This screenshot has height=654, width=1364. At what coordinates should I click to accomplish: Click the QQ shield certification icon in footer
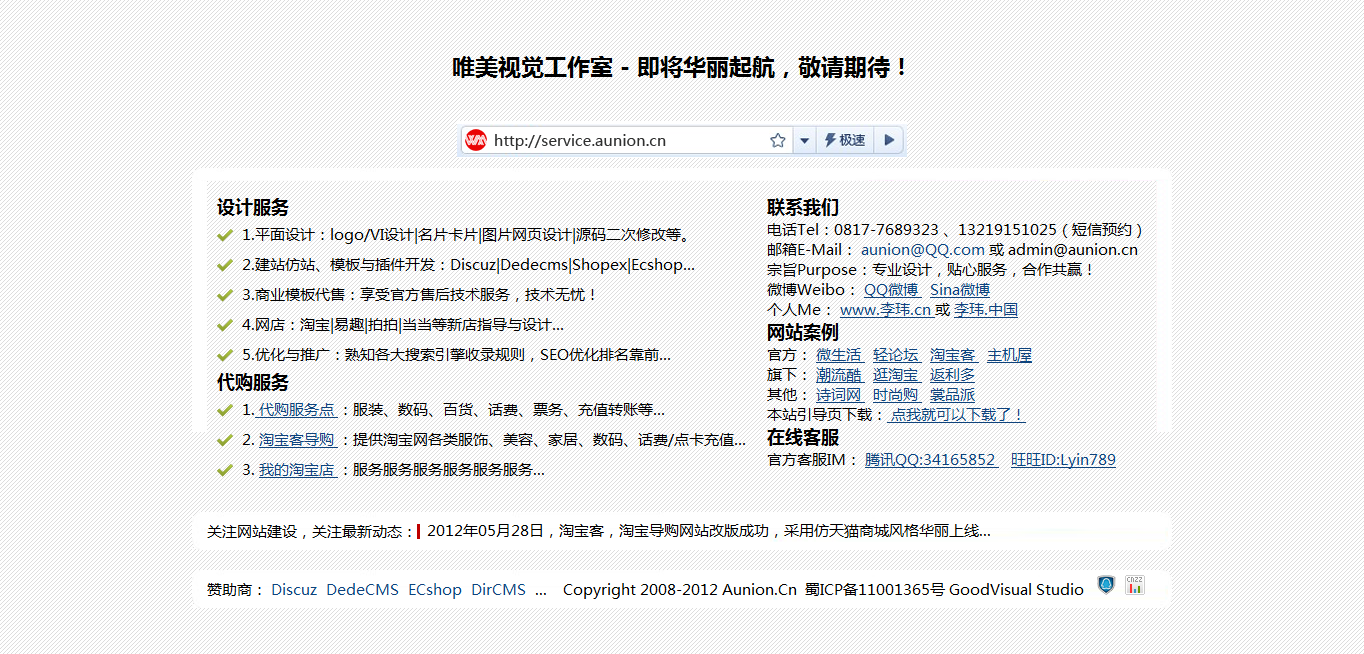click(1106, 585)
